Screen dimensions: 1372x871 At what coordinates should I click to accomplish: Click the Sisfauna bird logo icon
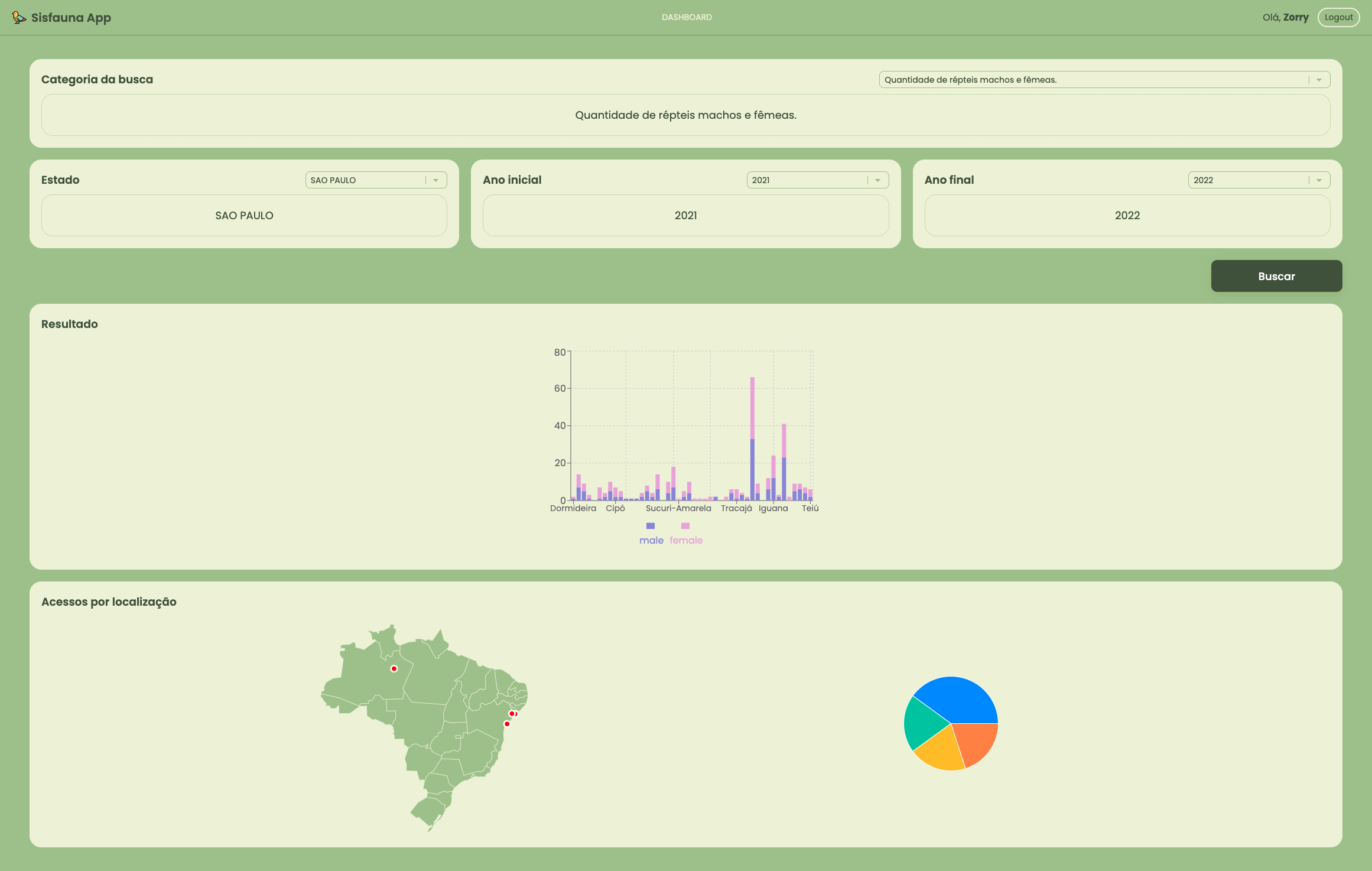click(19, 18)
